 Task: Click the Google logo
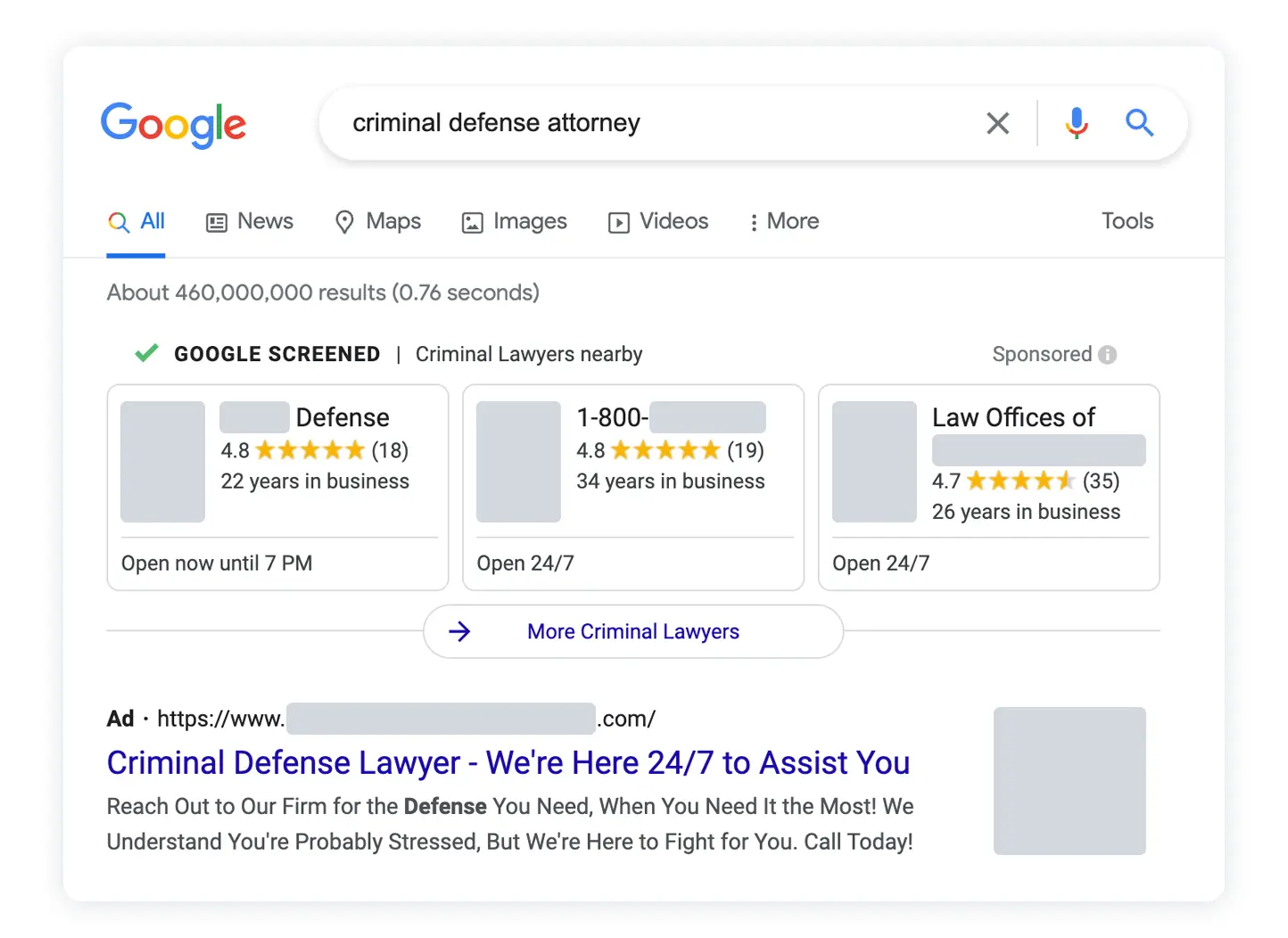point(174,125)
